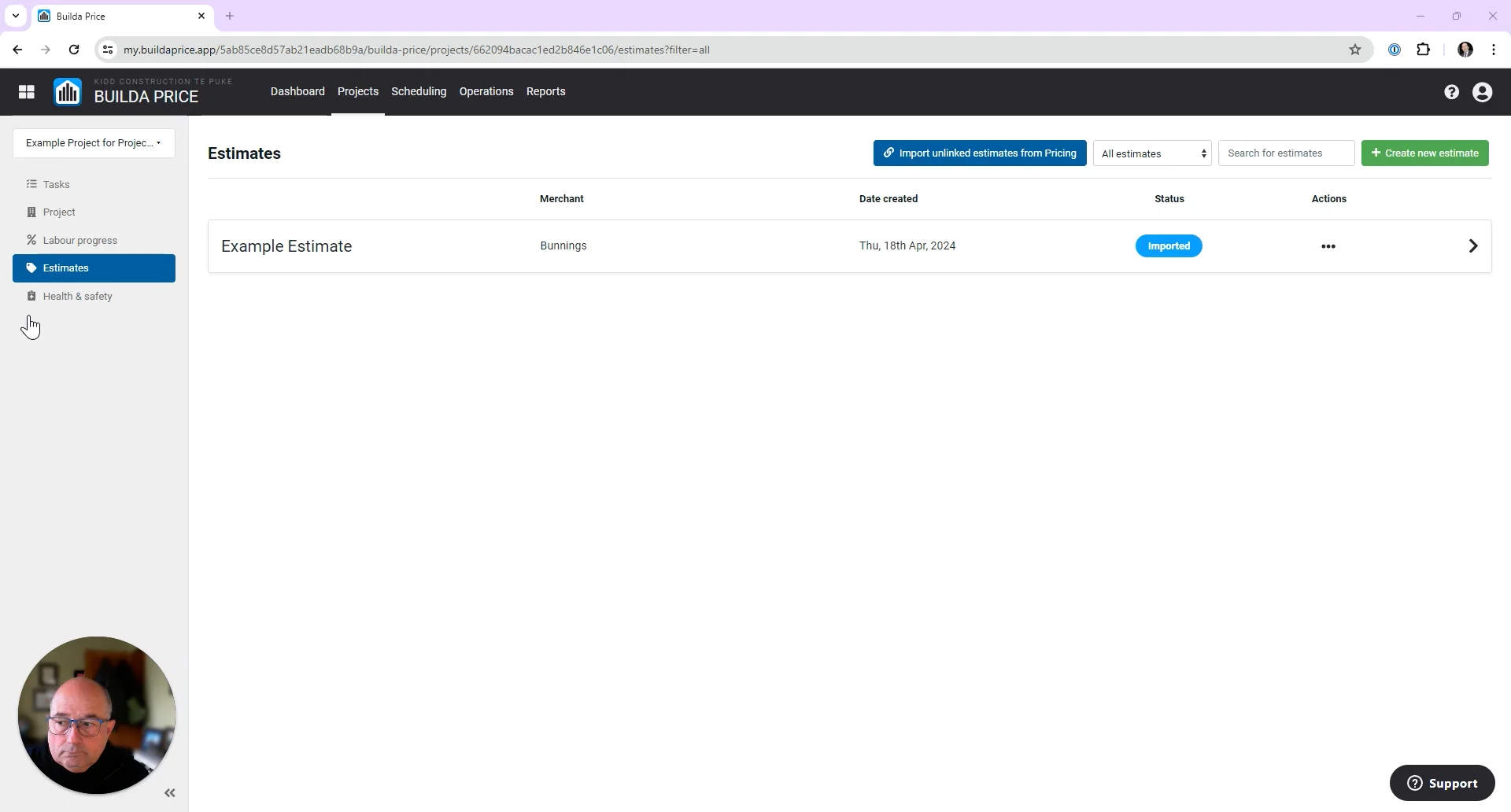The height and width of the screenshot is (812, 1511).
Task: Open the apps grid icon top left
Action: click(27, 91)
